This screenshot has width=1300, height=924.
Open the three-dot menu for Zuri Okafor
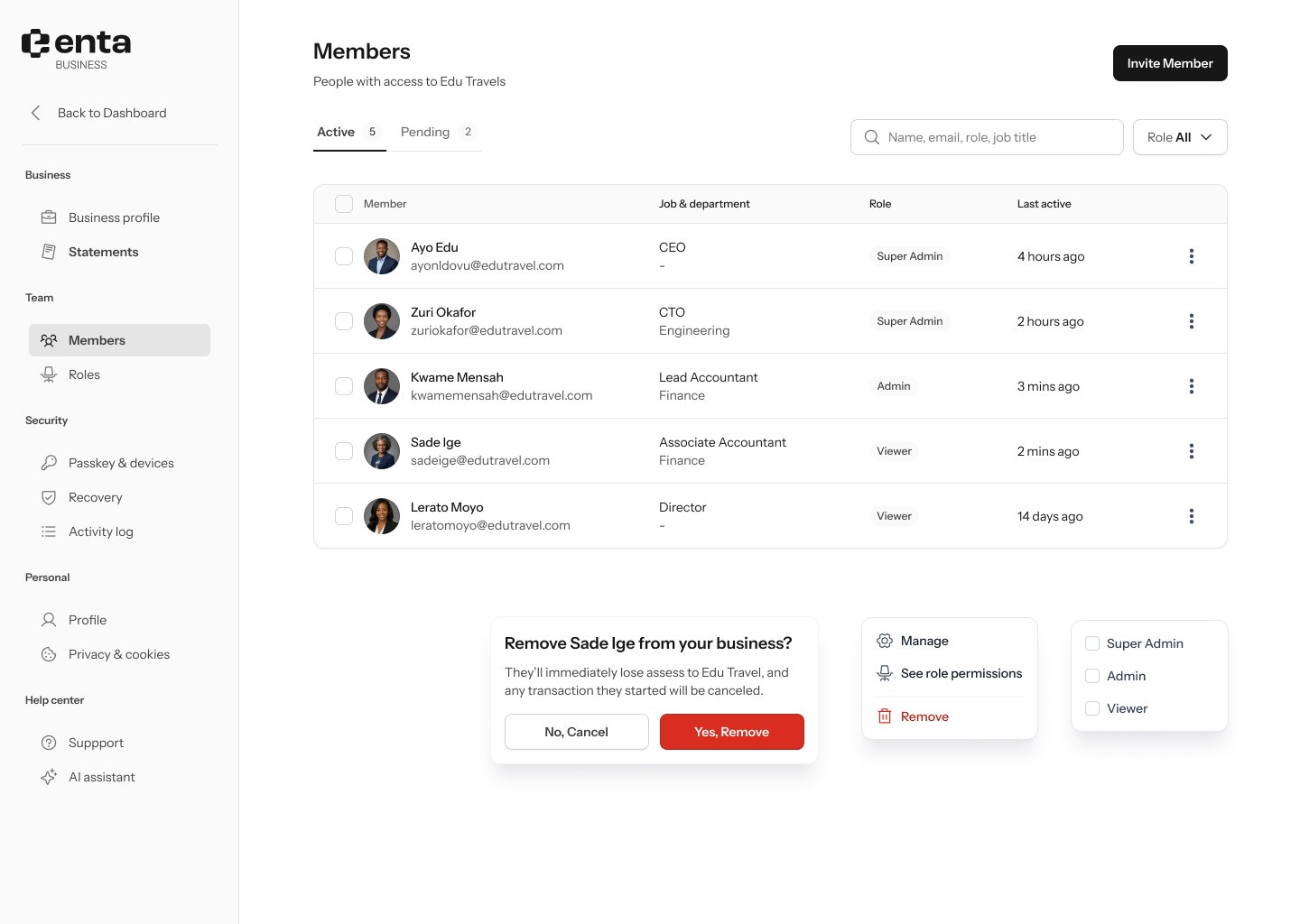[1191, 321]
